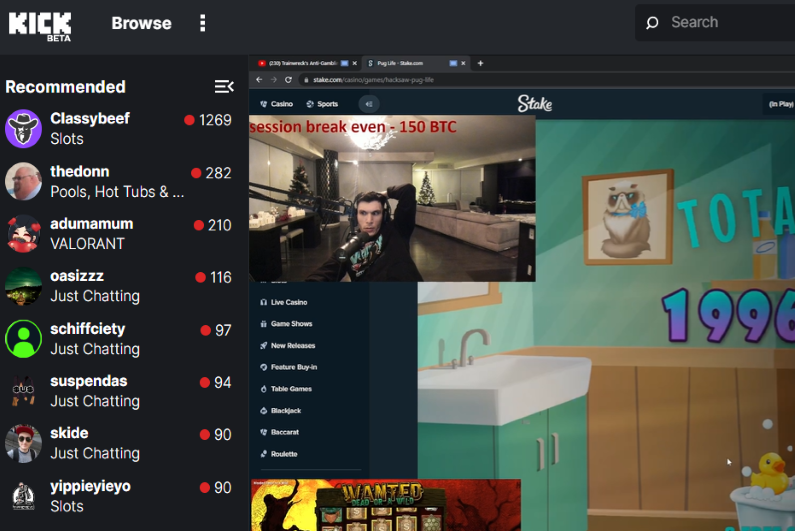Viewport: 795px width, 531px height.
Task: Select Casino in the Stake header
Action: [276, 104]
